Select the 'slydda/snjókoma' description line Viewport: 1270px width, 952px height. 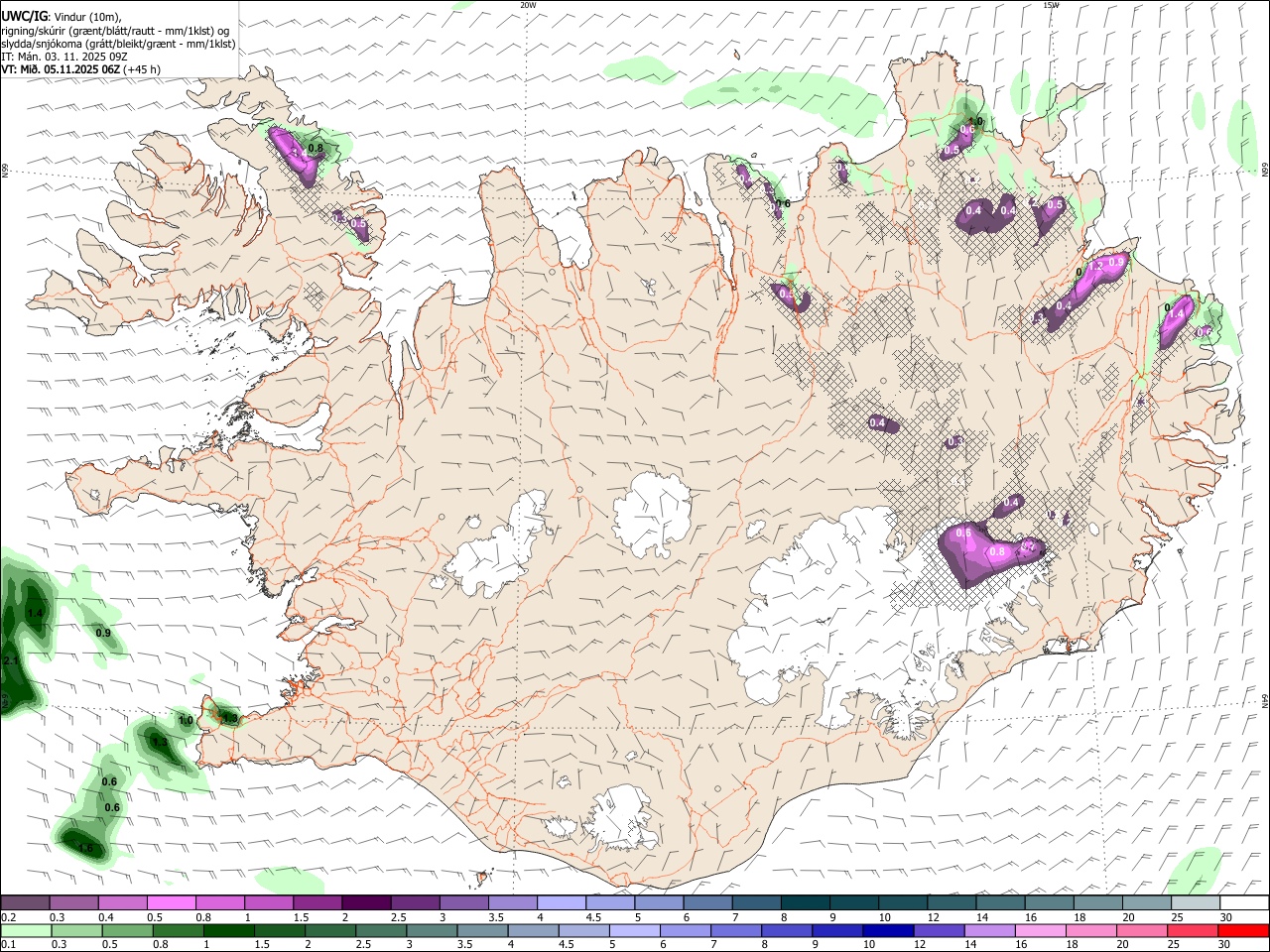[x=118, y=44]
